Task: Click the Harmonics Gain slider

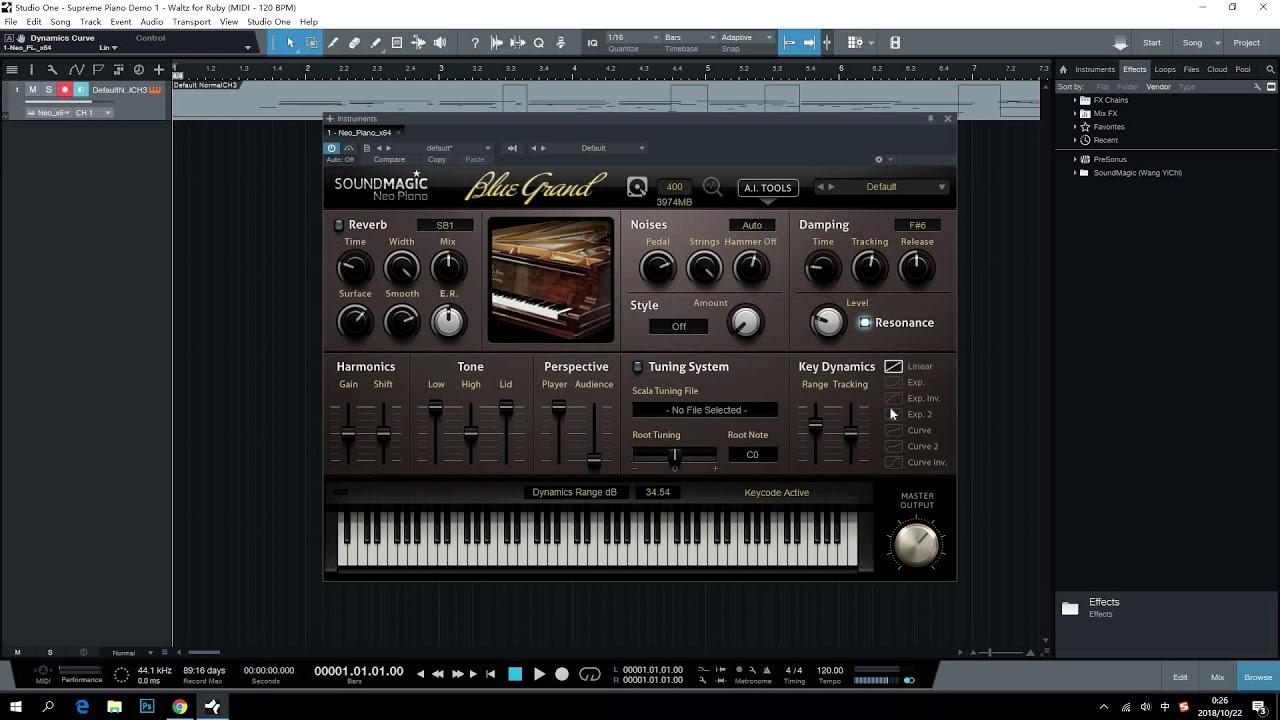Action: tap(348, 433)
